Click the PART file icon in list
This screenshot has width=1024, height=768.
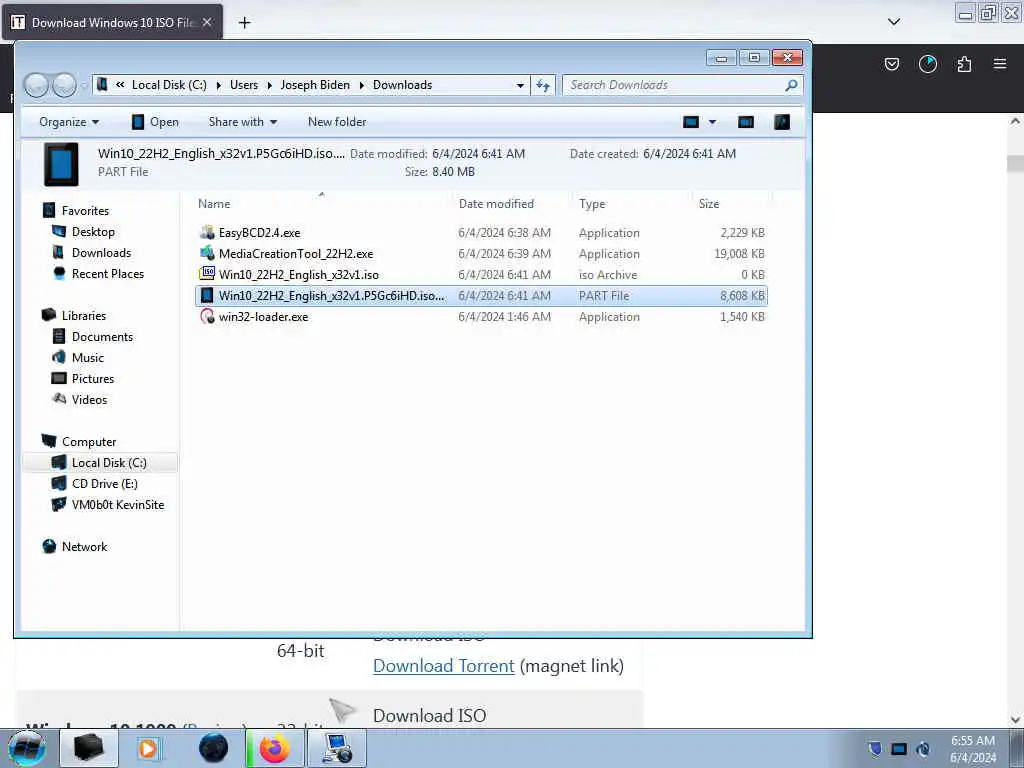pyautogui.click(x=207, y=295)
